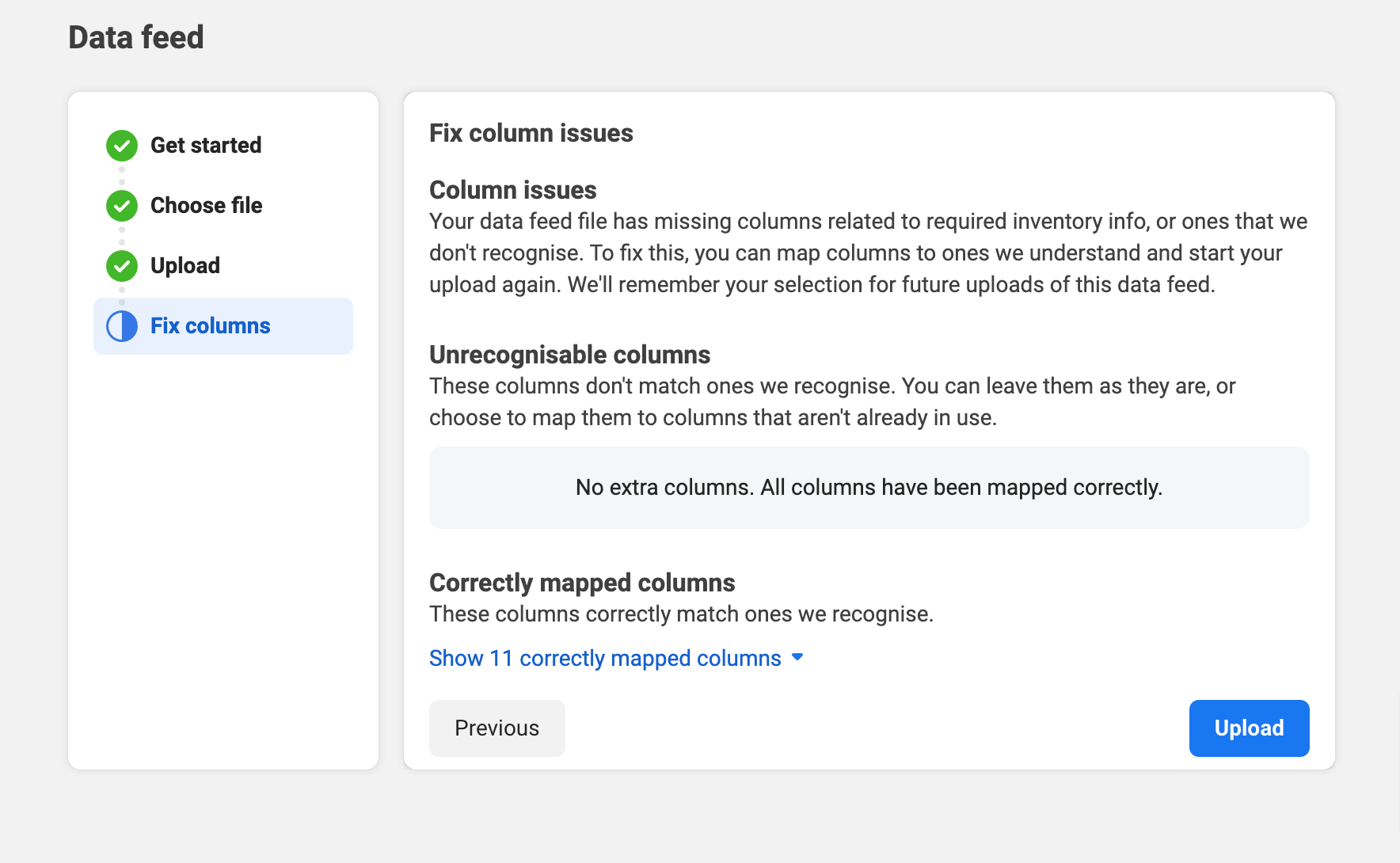Click the green checkmark beside Upload step
Image resolution: width=1400 pixels, height=863 pixels.
tap(122, 266)
